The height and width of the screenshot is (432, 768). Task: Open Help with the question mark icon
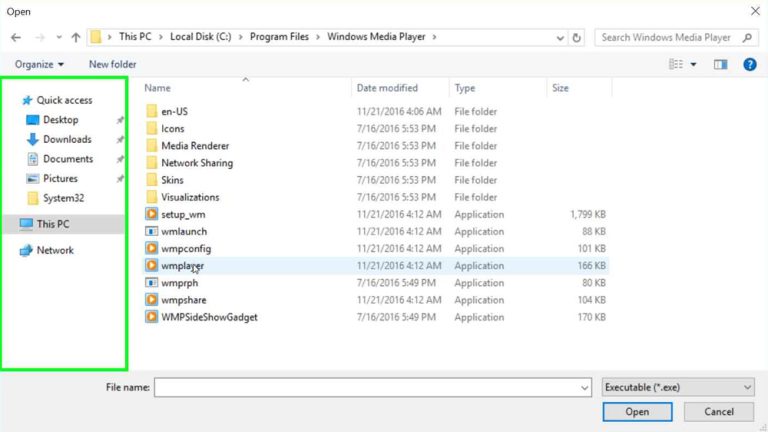click(x=749, y=64)
